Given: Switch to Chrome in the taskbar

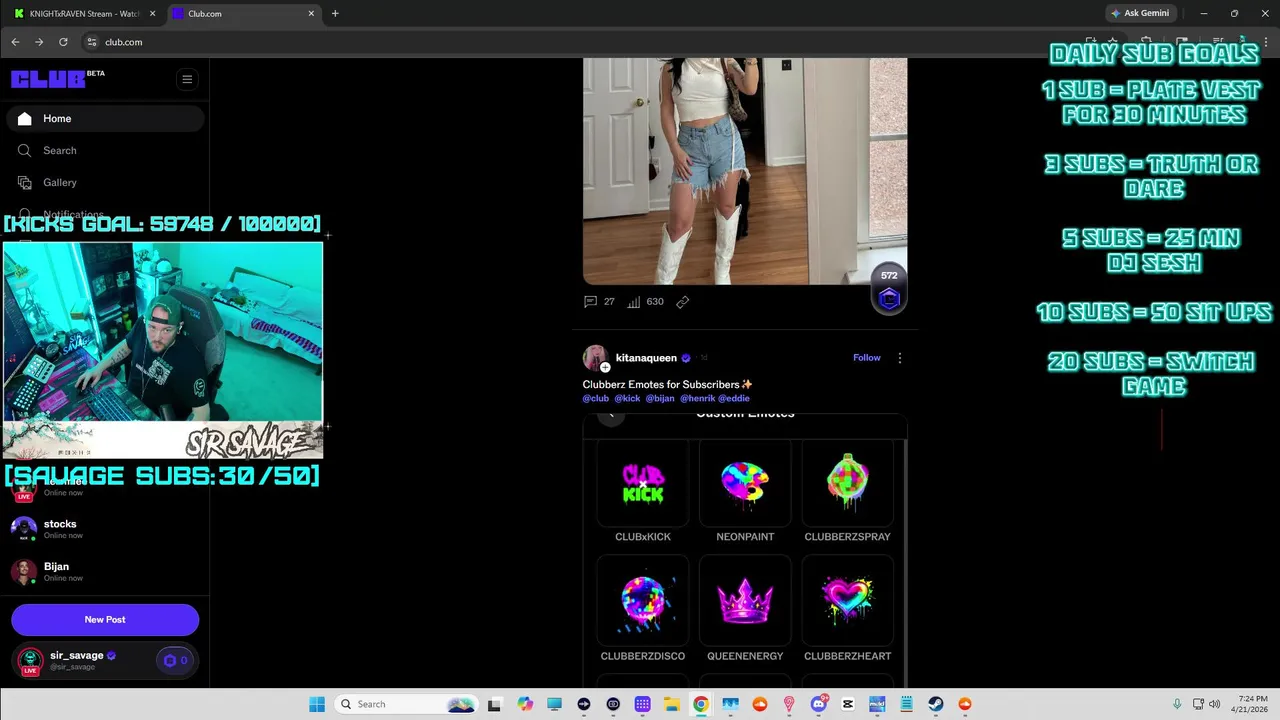Looking at the screenshot, I should tap(701, 704).
